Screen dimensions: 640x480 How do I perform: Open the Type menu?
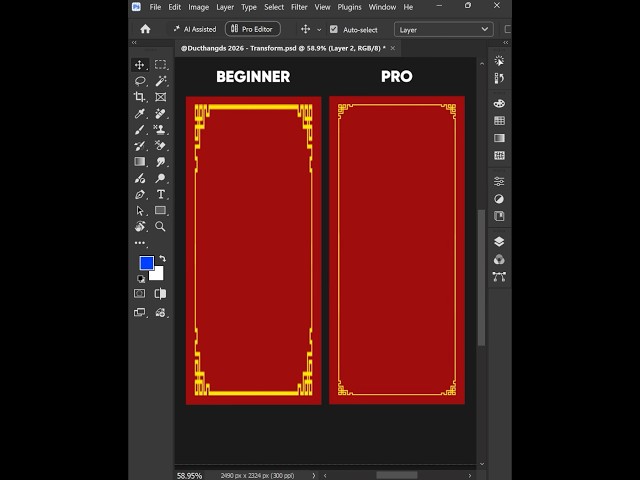[249, 7]
